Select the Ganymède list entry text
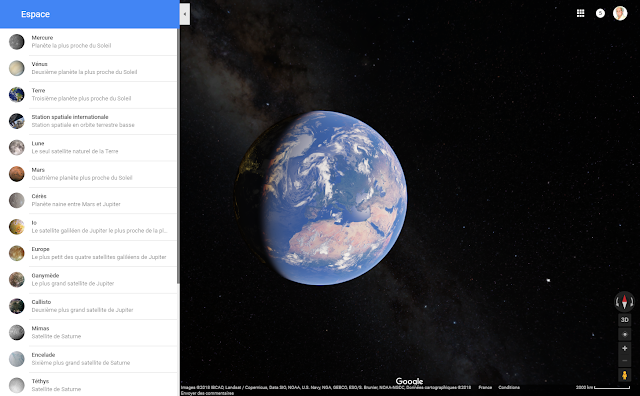Image resolution: width=640 pixels, height=396 pixels. (x=45, y=276)
